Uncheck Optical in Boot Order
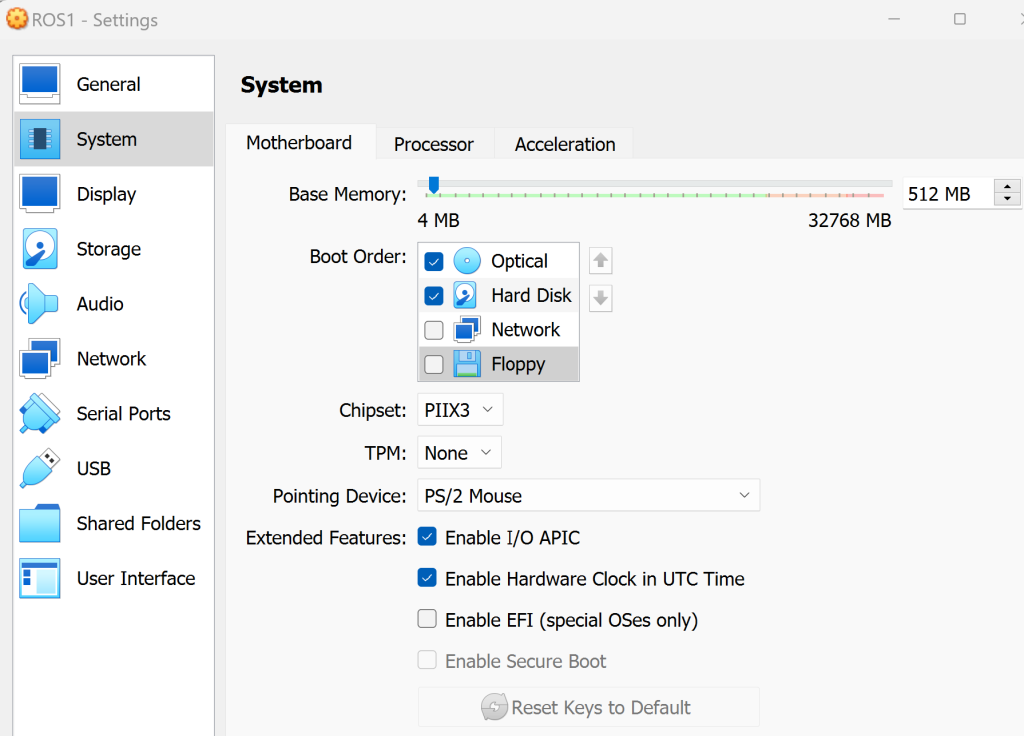This screenshot has height=736, width=1024. [434, 262]
